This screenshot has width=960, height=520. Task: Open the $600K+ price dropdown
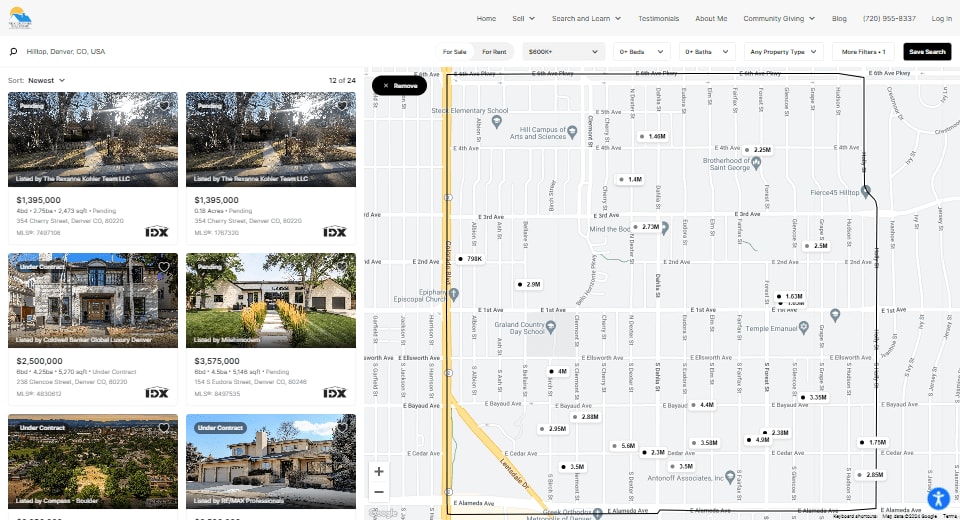click(563, 52)
